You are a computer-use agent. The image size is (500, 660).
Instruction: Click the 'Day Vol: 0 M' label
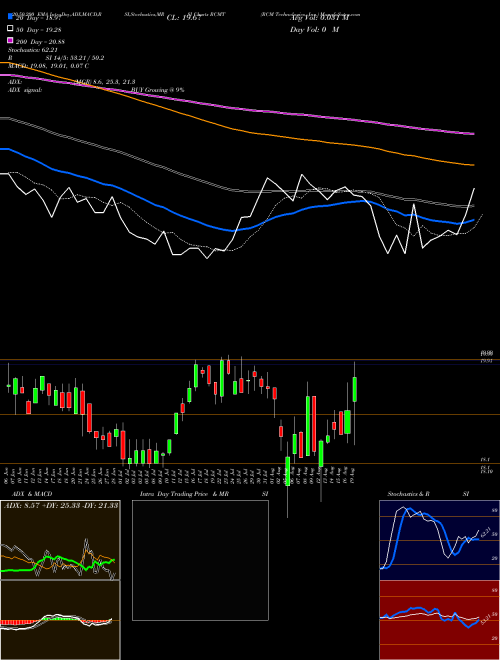click(314, 29)
